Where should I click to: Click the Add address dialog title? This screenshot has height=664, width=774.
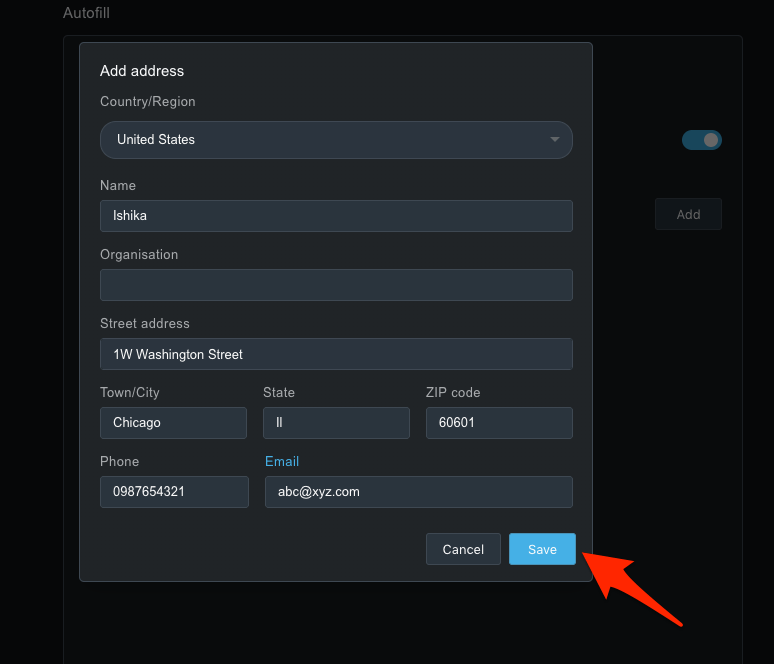142,71
